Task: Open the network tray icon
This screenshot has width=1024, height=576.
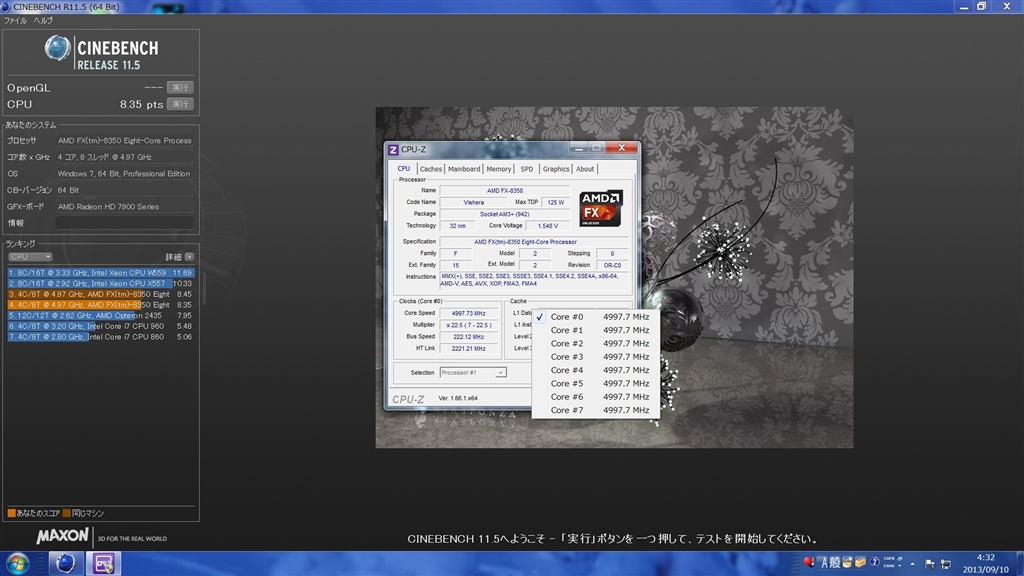Action: pyautogui.click(x=945, y=564)
